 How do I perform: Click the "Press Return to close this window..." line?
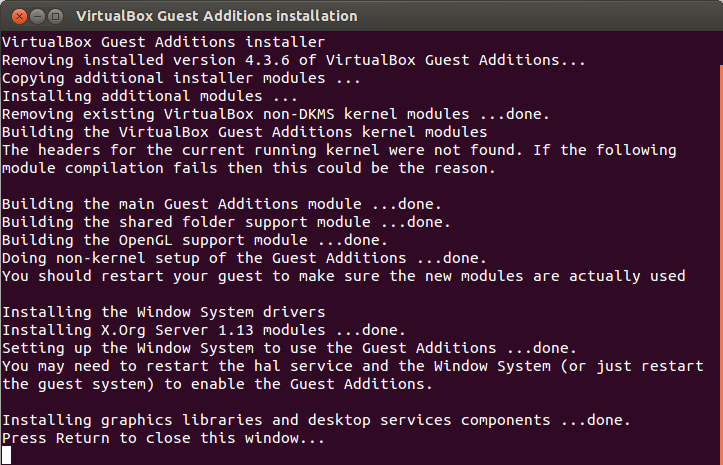pos(163,438)
